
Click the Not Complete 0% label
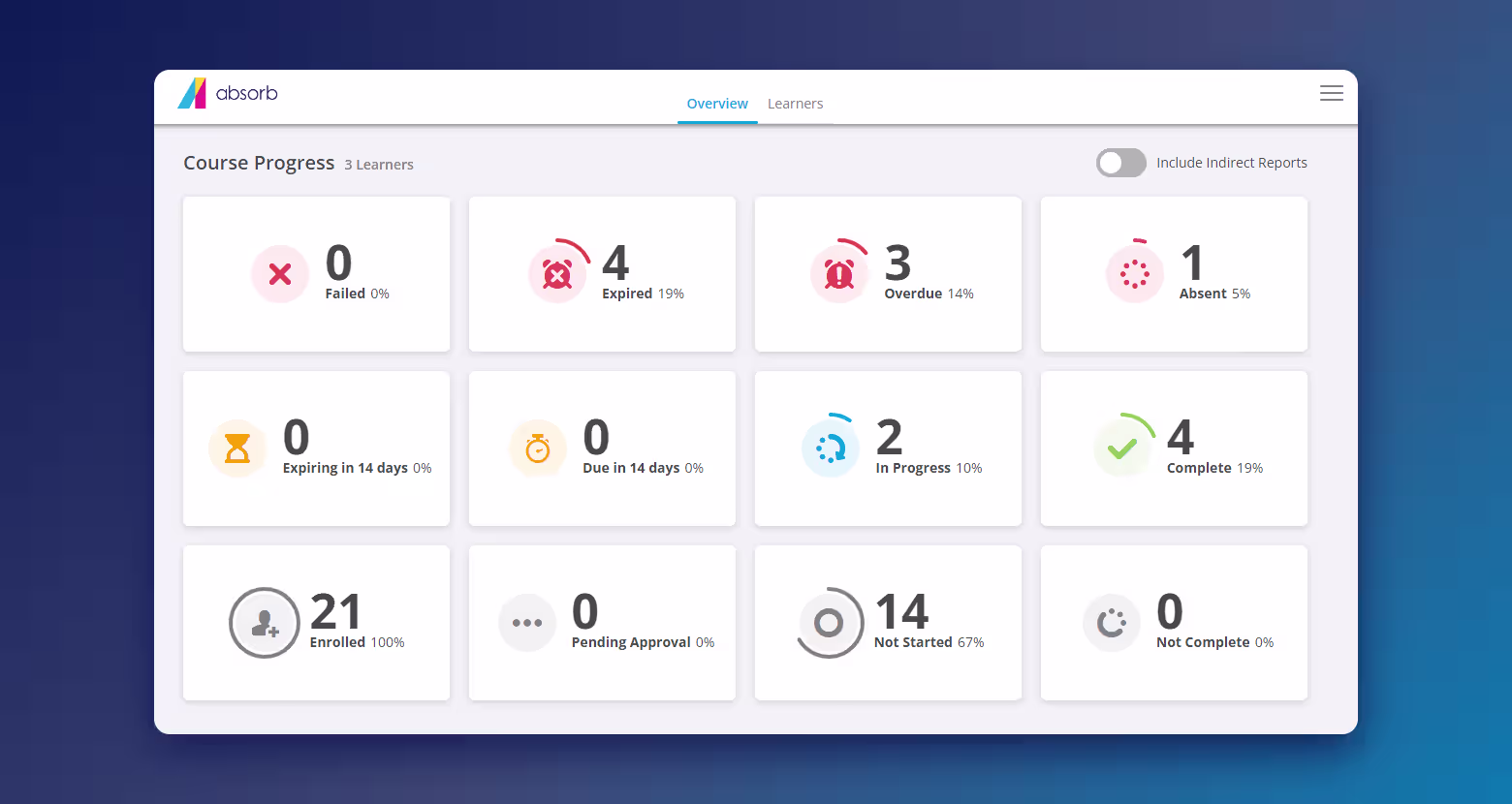(1214, 642)
